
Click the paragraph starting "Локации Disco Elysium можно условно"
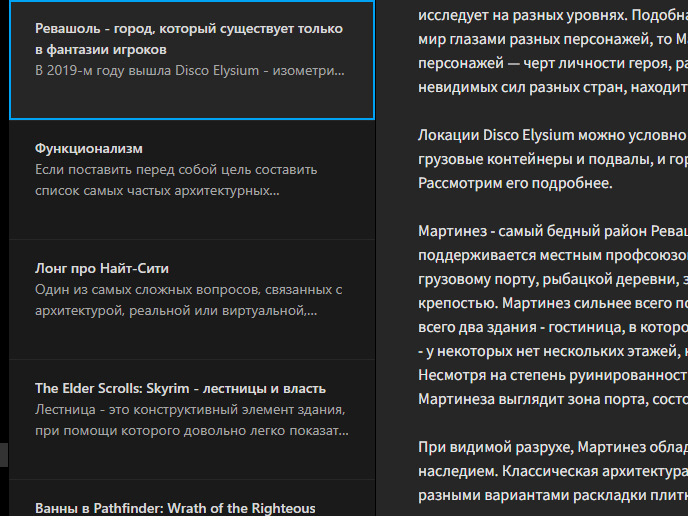[553, 159]
